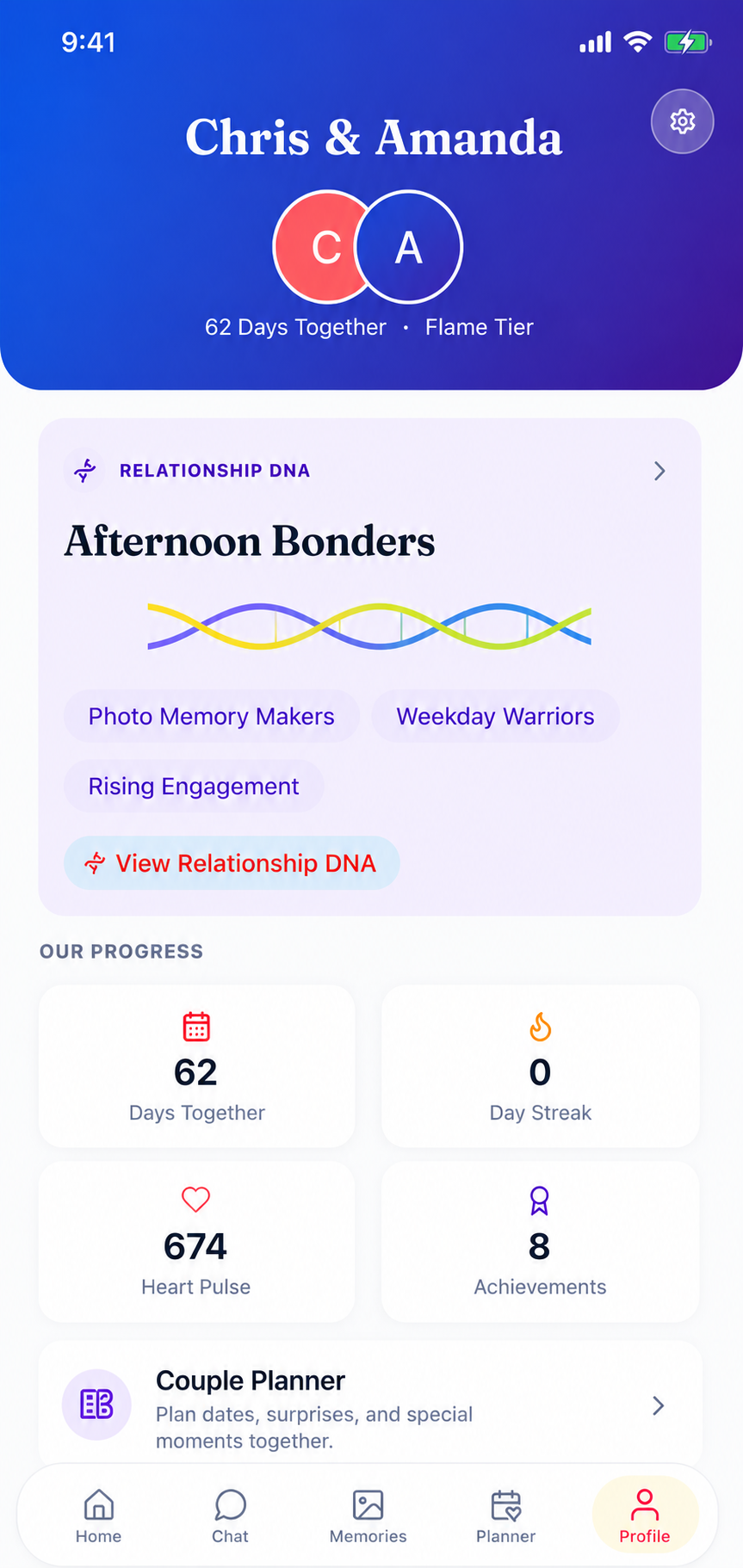Switch to the Chat tab
This screenshot has height=1568, width=743.
pyautogui.click(x=230, y=1516)
